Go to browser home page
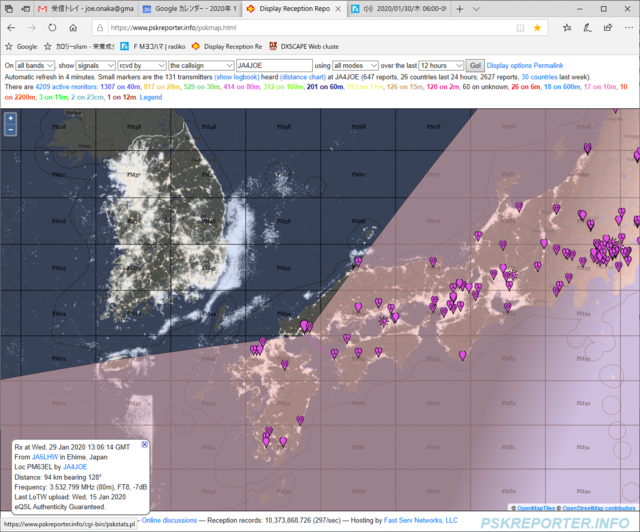The height and width of the screenshot is (532, 640). click(73, 28)
